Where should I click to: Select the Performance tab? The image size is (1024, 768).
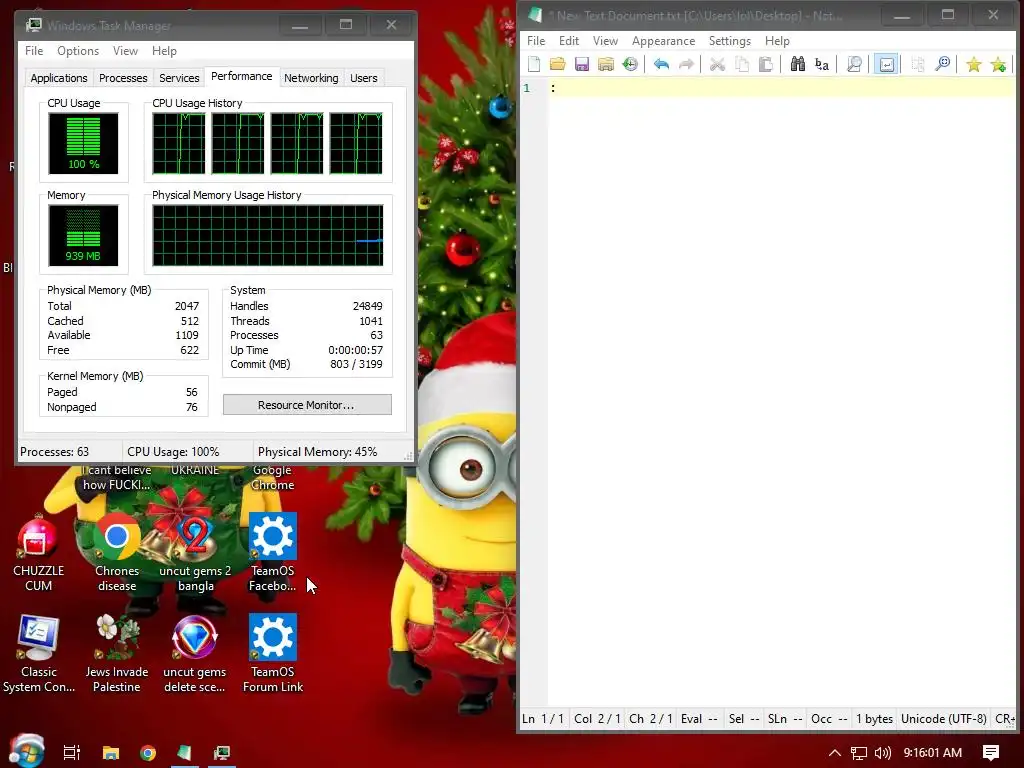(x=242, y=76)
